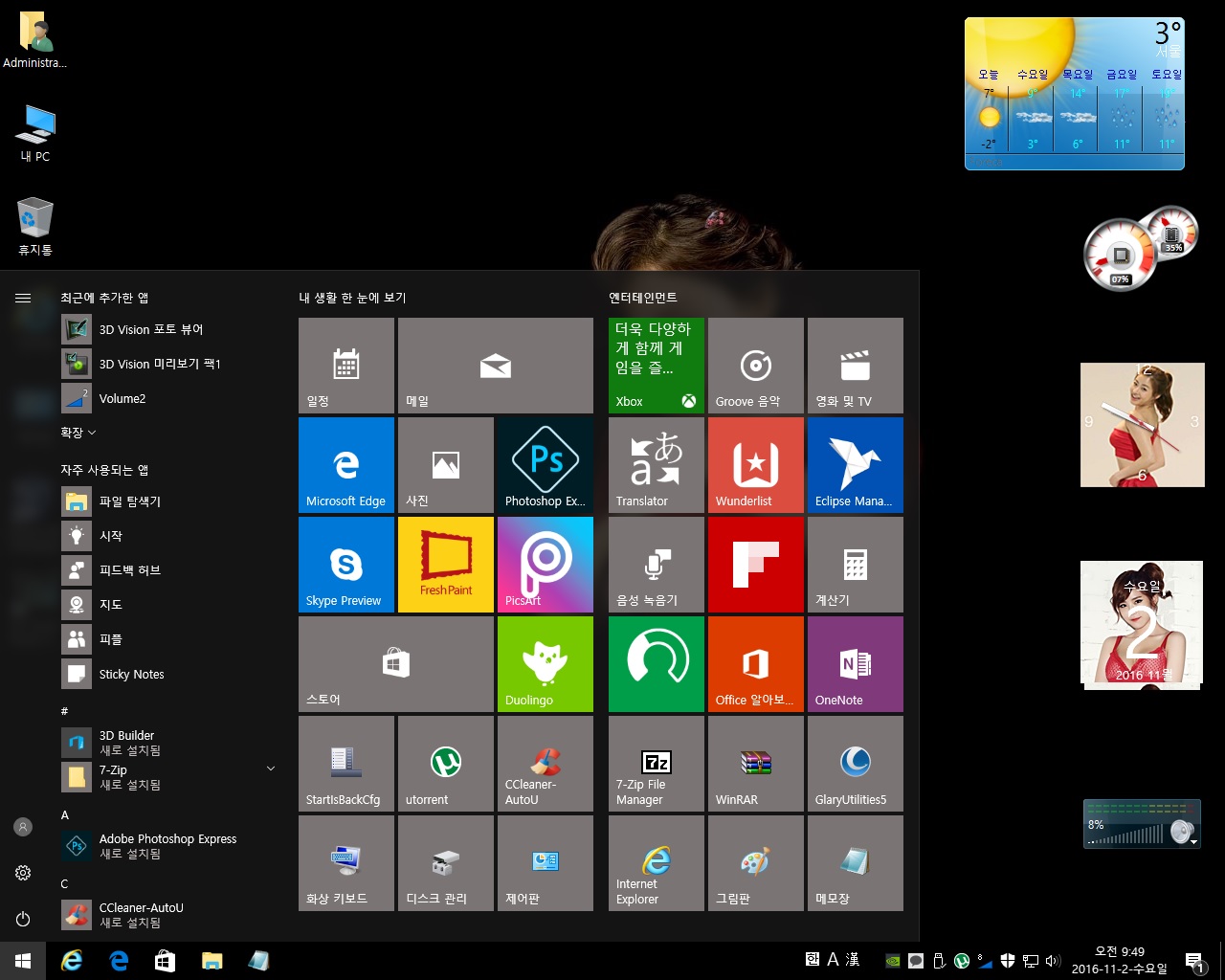Open the Microsoft Edge tile

[x=346, y=465]
